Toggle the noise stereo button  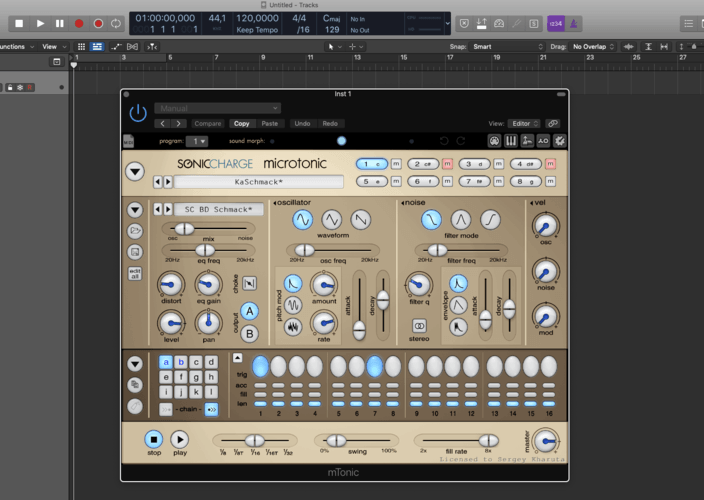pos(419,326)
